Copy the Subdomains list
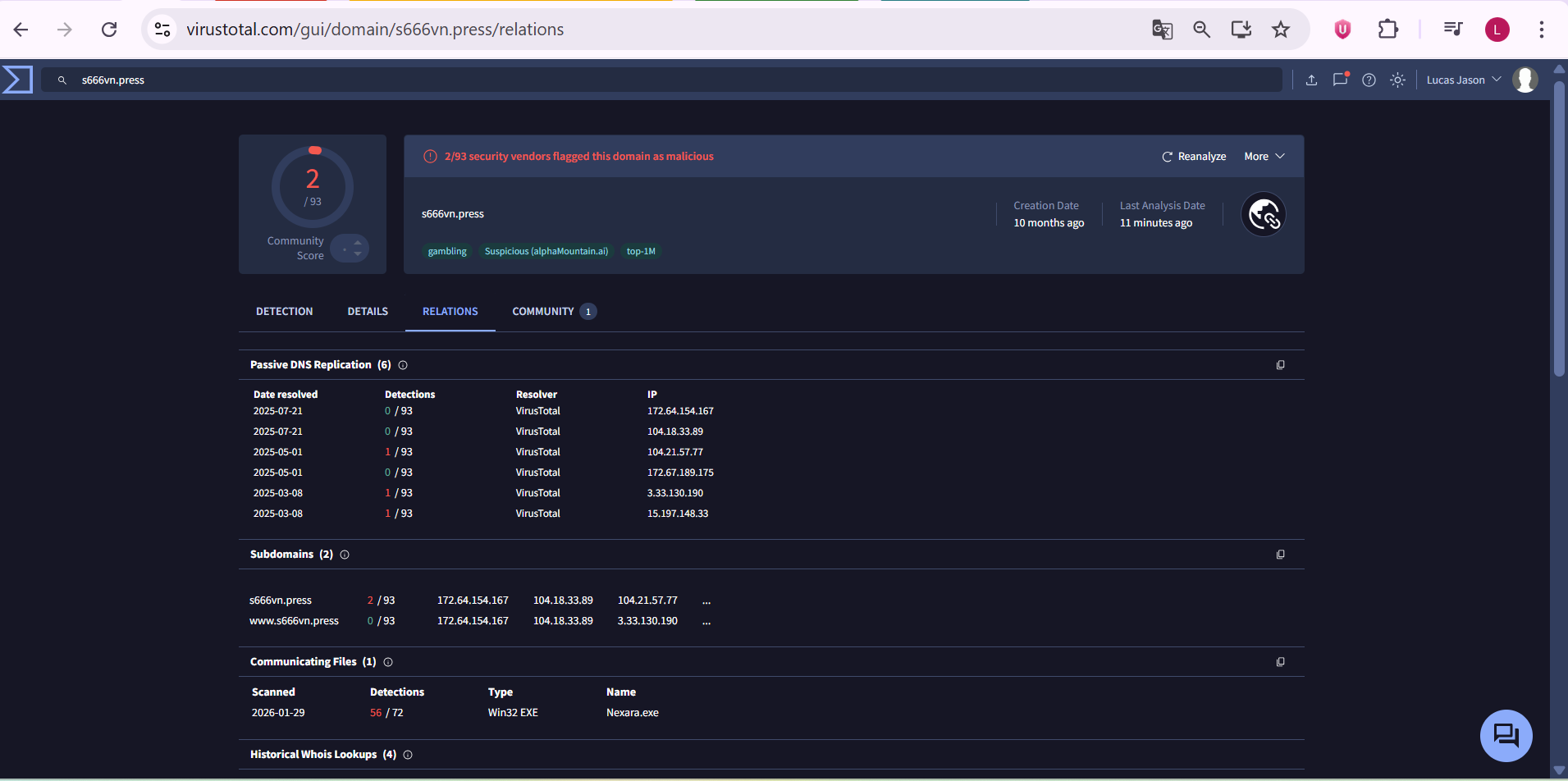Screen dimensions: 1568x781 click(1280, 555)
